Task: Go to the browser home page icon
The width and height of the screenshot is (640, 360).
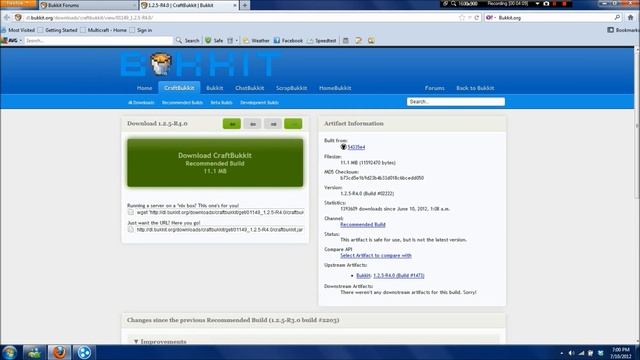Action: [631, 18]
